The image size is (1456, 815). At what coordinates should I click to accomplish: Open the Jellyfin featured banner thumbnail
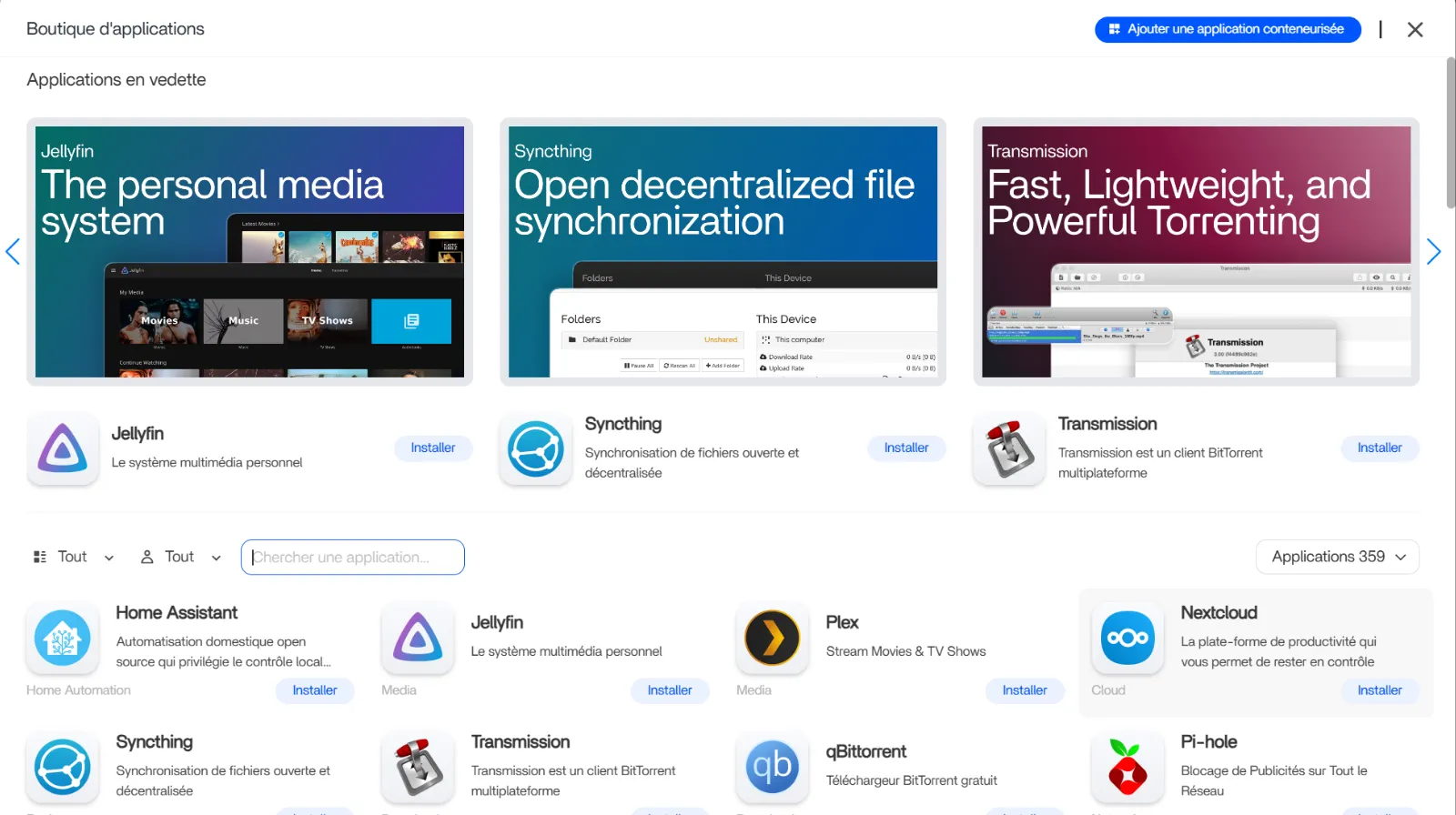(x=249, y=252)
